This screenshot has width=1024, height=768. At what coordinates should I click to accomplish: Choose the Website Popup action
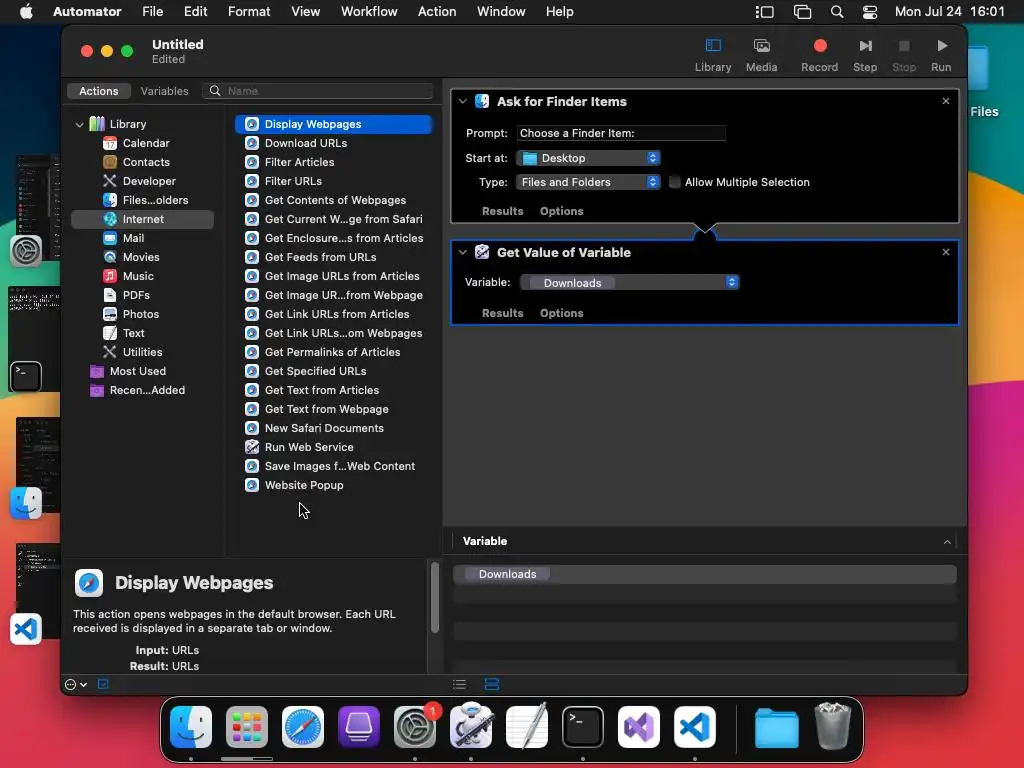(304, 485)
